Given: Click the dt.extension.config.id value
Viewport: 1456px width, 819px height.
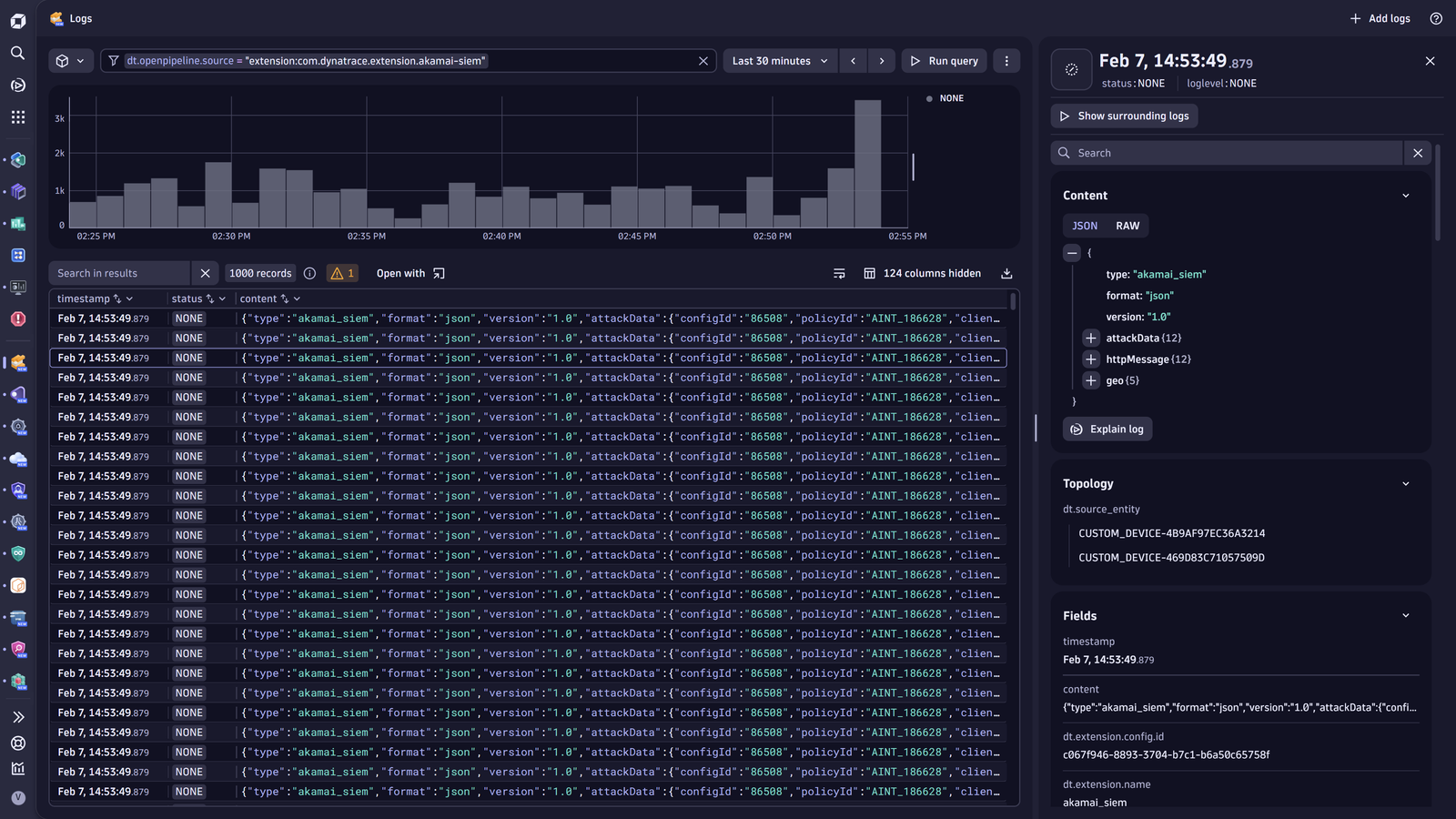Looking at the screenshot, I should pyautogui.click(x=1167, y=754).
